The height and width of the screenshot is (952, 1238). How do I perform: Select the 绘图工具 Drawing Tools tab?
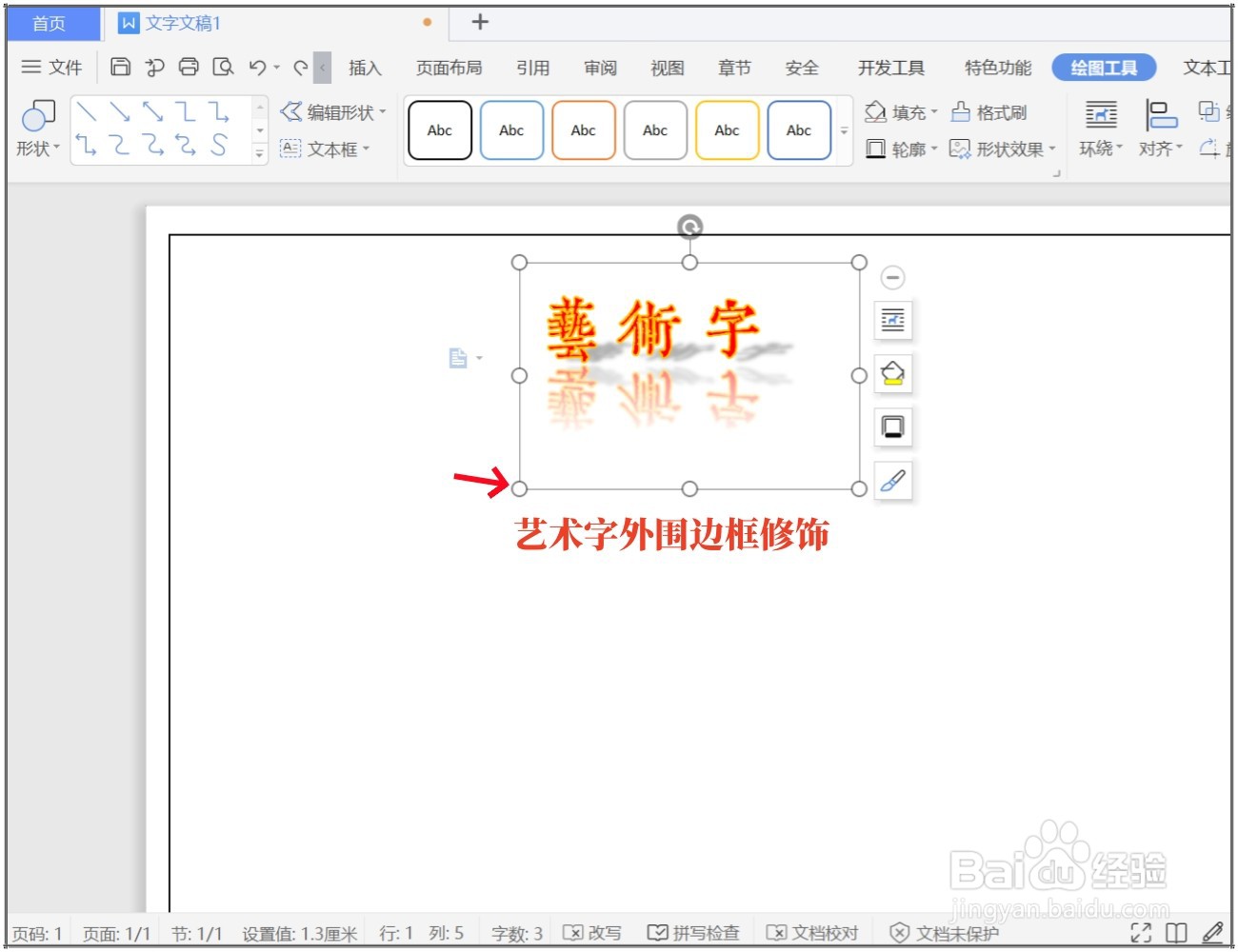tap(1104, 68)
